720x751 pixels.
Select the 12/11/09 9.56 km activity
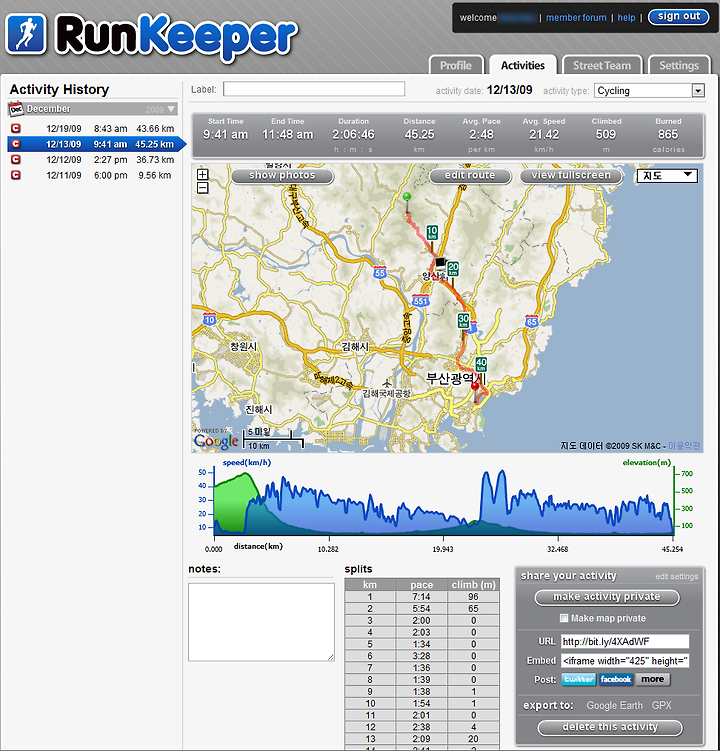point(93,175)
